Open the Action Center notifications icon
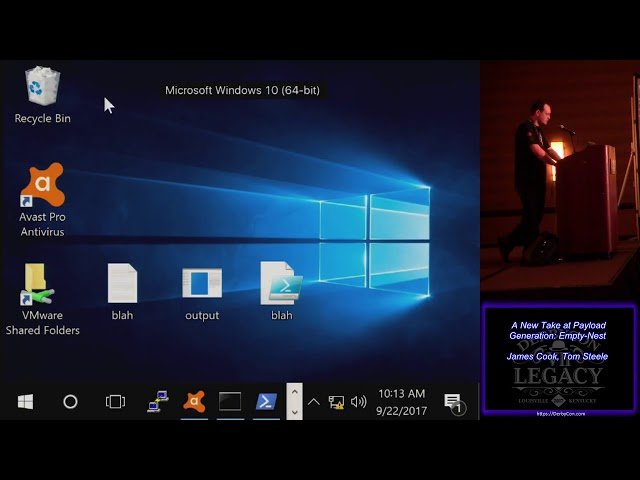 point(454,403)
